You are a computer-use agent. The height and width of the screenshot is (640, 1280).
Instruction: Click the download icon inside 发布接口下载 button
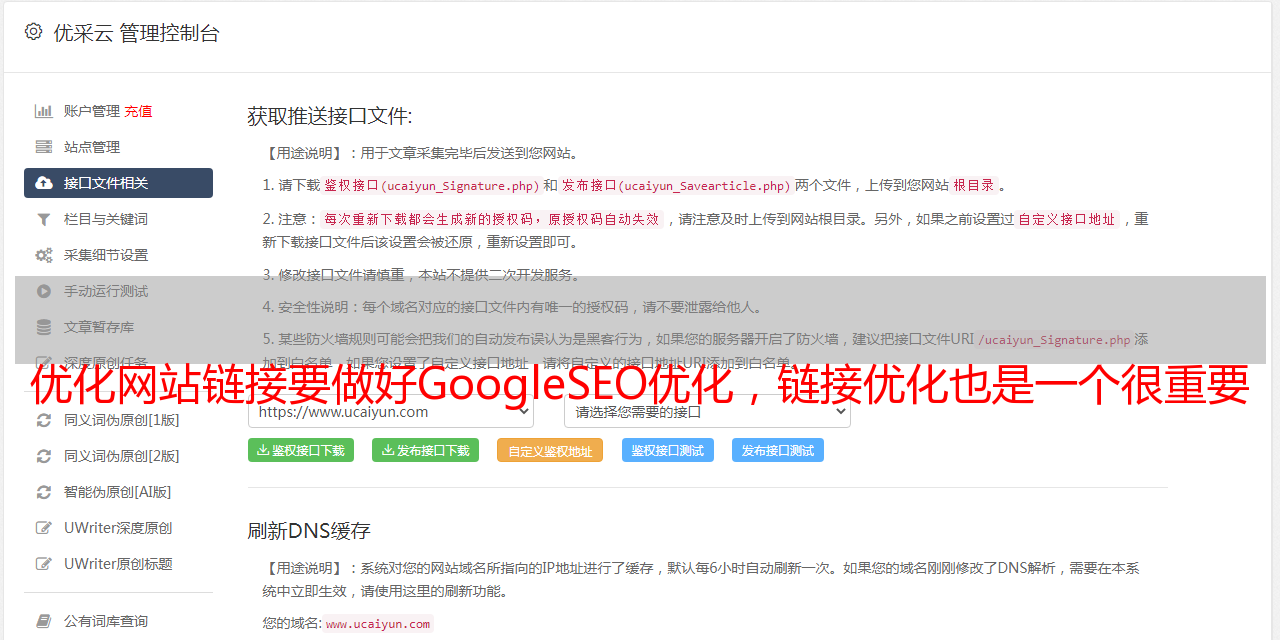pyautogui.click(x=387, y=450)
